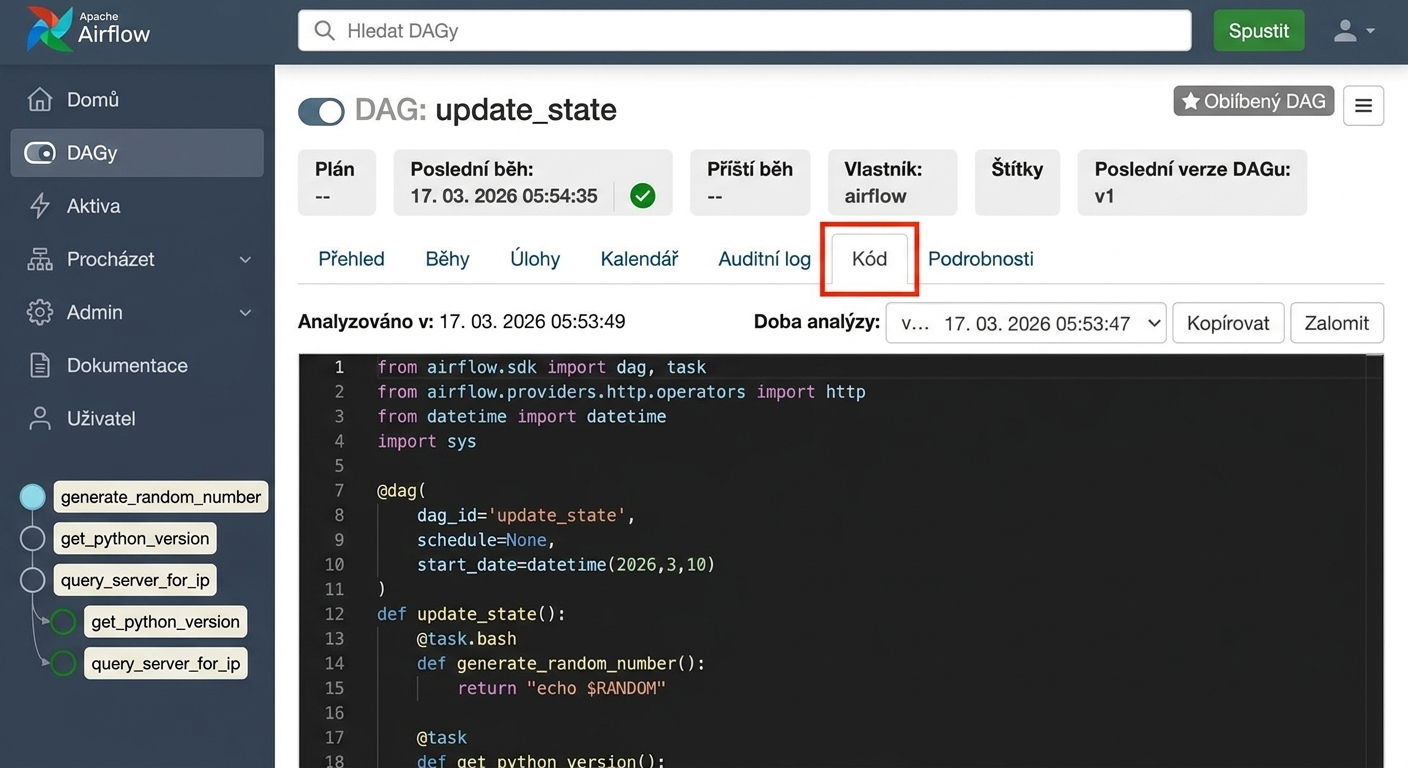Click code line 8 dag_id='update_state'
Image resolution: width=1408 pixels, height=768 pixels.
click(526, 515)
